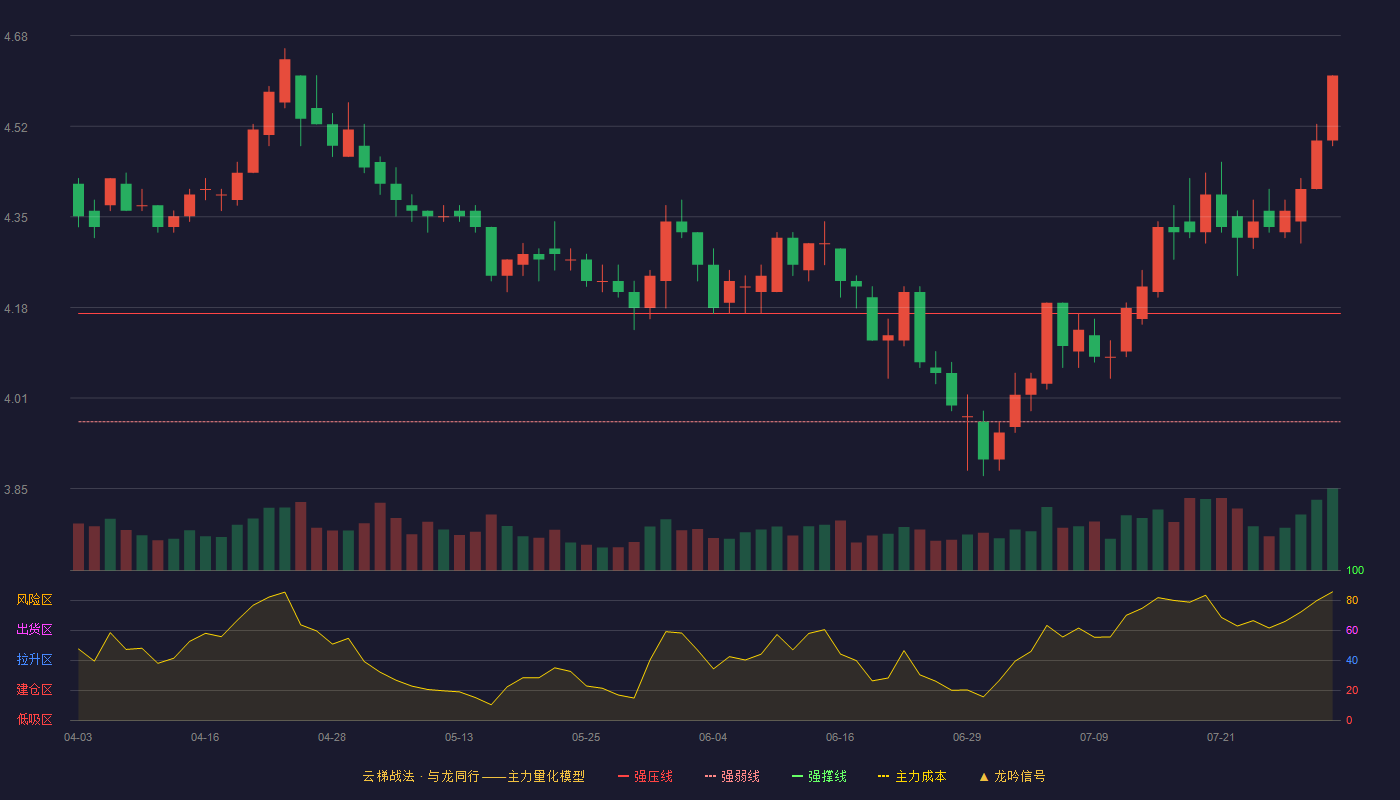Select the 06-04 date label
This screenshot has height=800, width=1400.
(x=713, y=737)
